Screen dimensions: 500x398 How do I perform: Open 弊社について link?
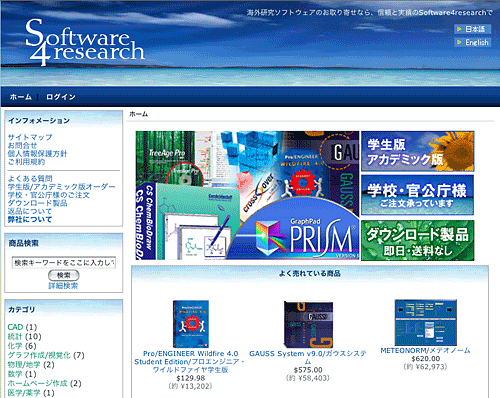click(30, 219)
